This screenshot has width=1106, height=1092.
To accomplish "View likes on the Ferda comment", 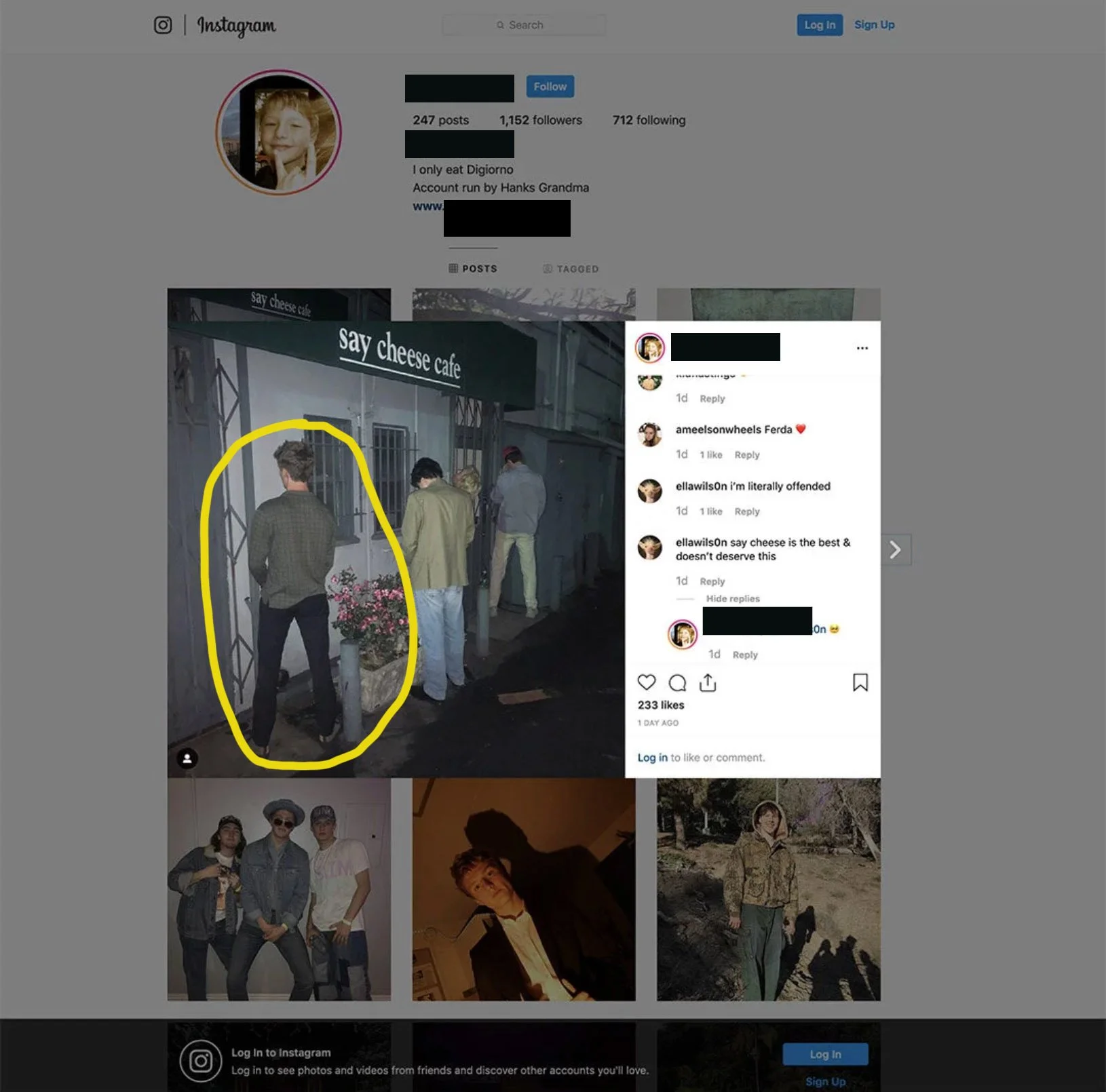I will pyautogui.click(x=711, y=455).
